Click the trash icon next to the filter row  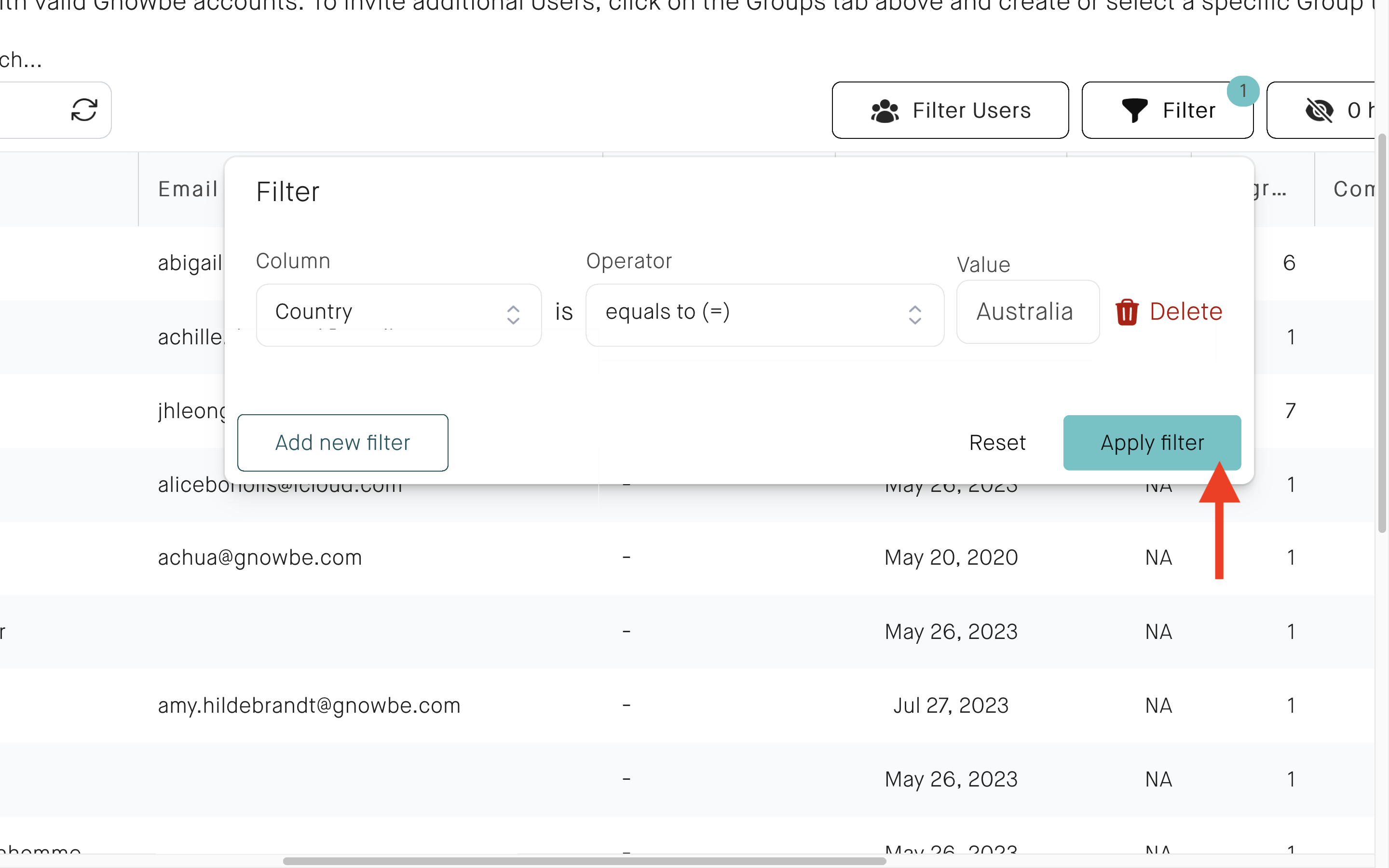(x=1127, y=312)
